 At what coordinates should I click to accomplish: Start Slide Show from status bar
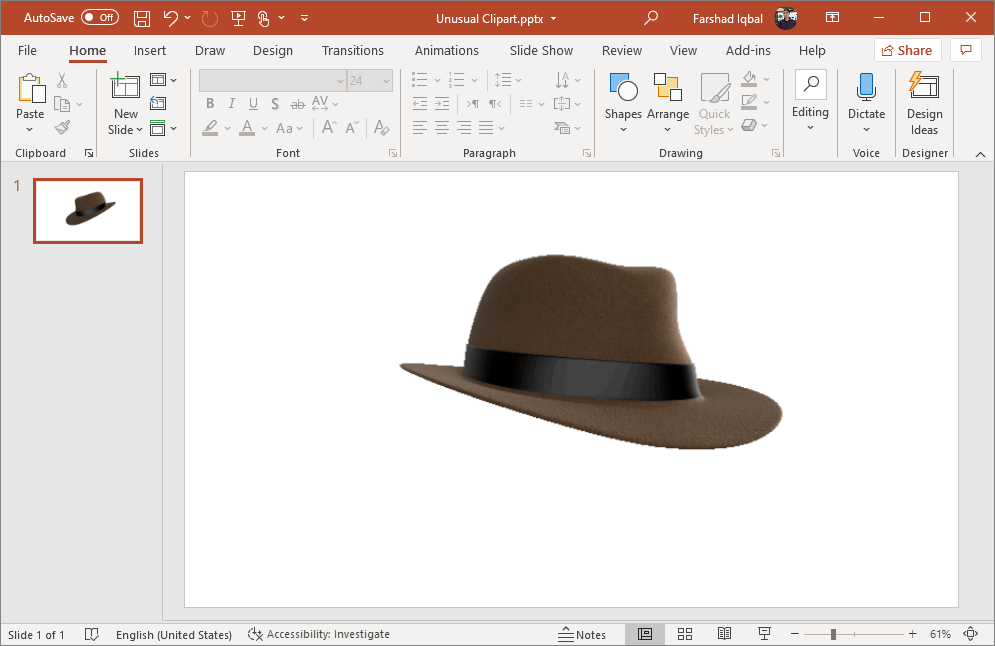point(764,634)
